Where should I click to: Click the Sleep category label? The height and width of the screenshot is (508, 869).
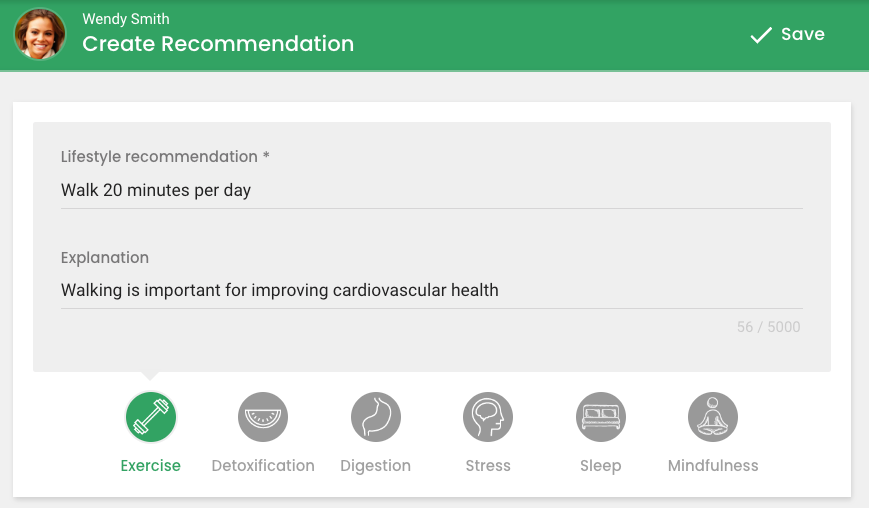click(601, 466)
